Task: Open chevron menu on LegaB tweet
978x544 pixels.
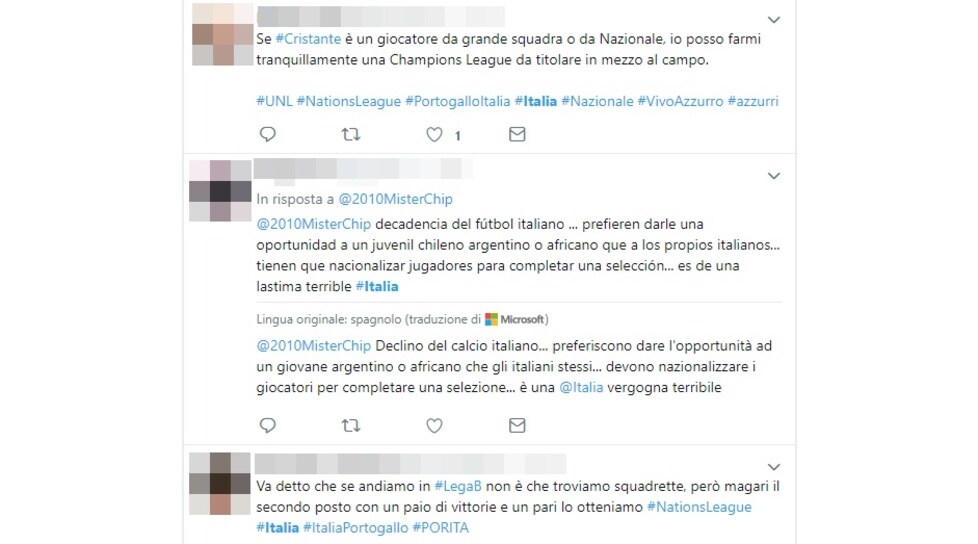Action: pos(773,467)
